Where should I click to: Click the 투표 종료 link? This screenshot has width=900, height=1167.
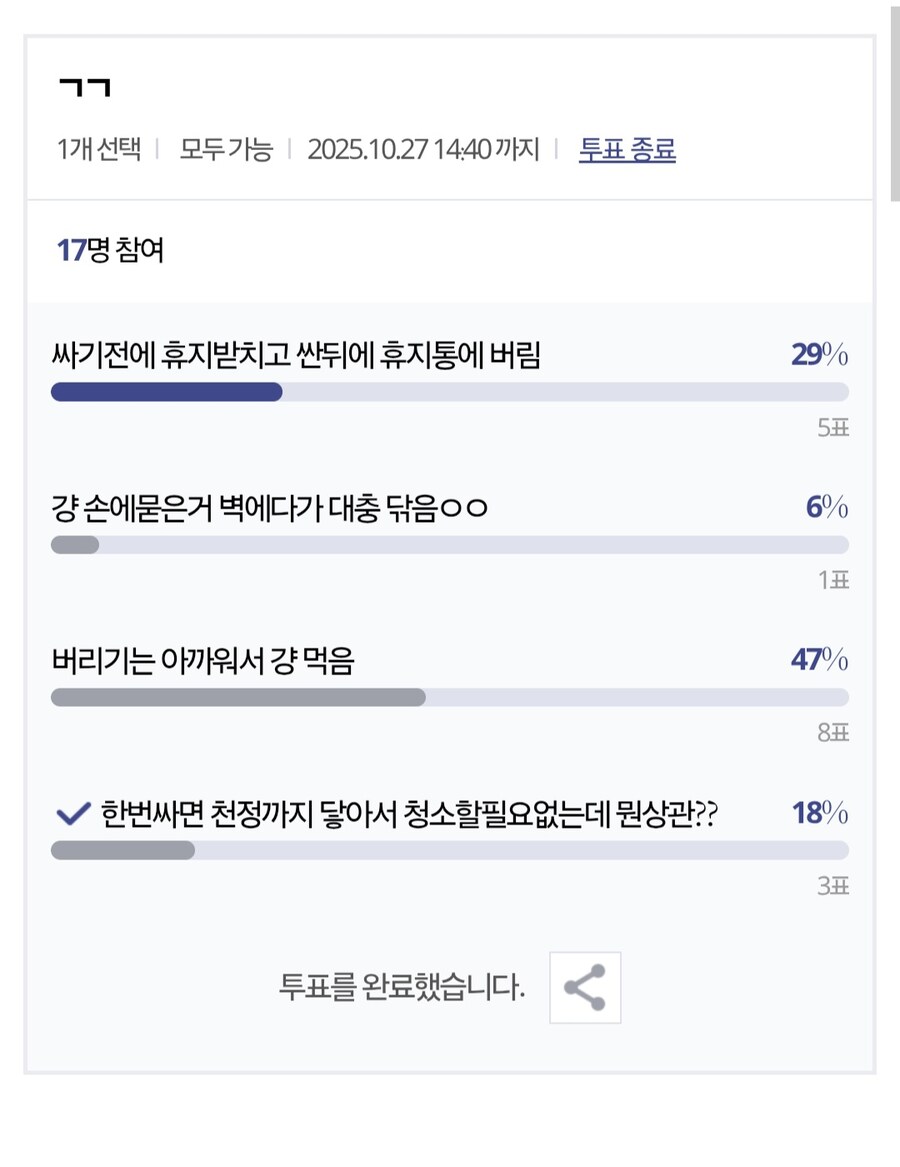tap(627, 150)
